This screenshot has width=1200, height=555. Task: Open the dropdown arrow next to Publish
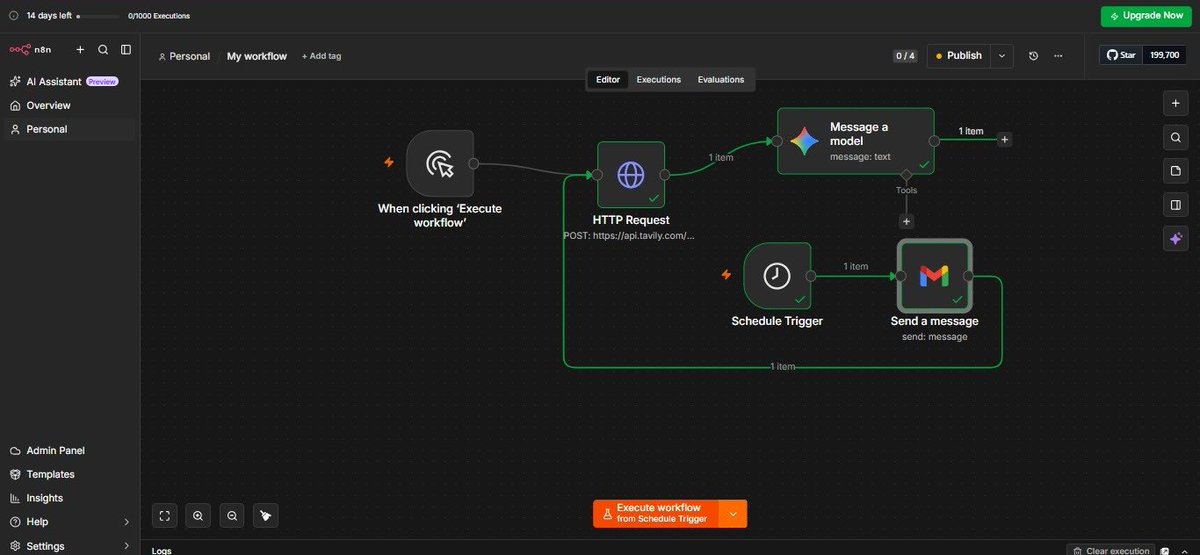pos(1002,56)
